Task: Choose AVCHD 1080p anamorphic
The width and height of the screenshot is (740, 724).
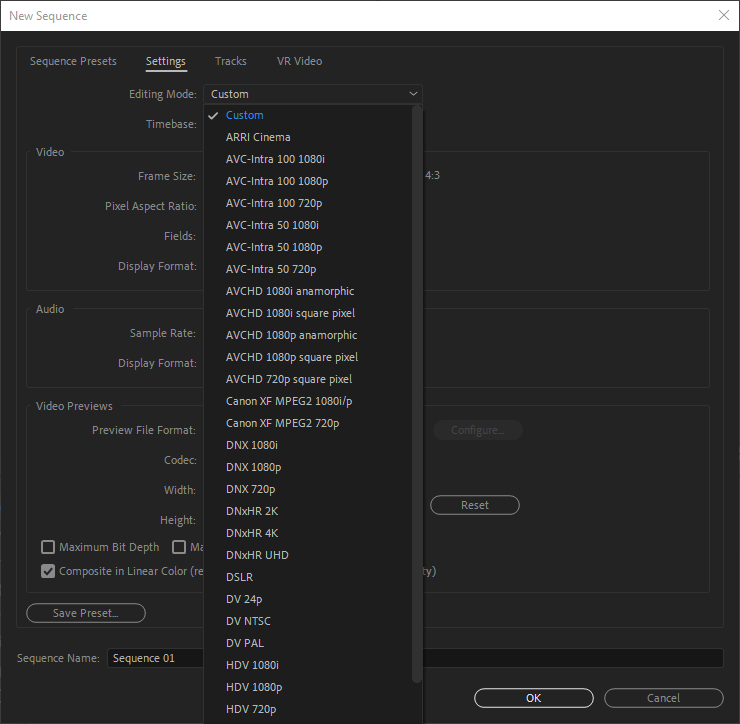Action: [x=308, y=335]
